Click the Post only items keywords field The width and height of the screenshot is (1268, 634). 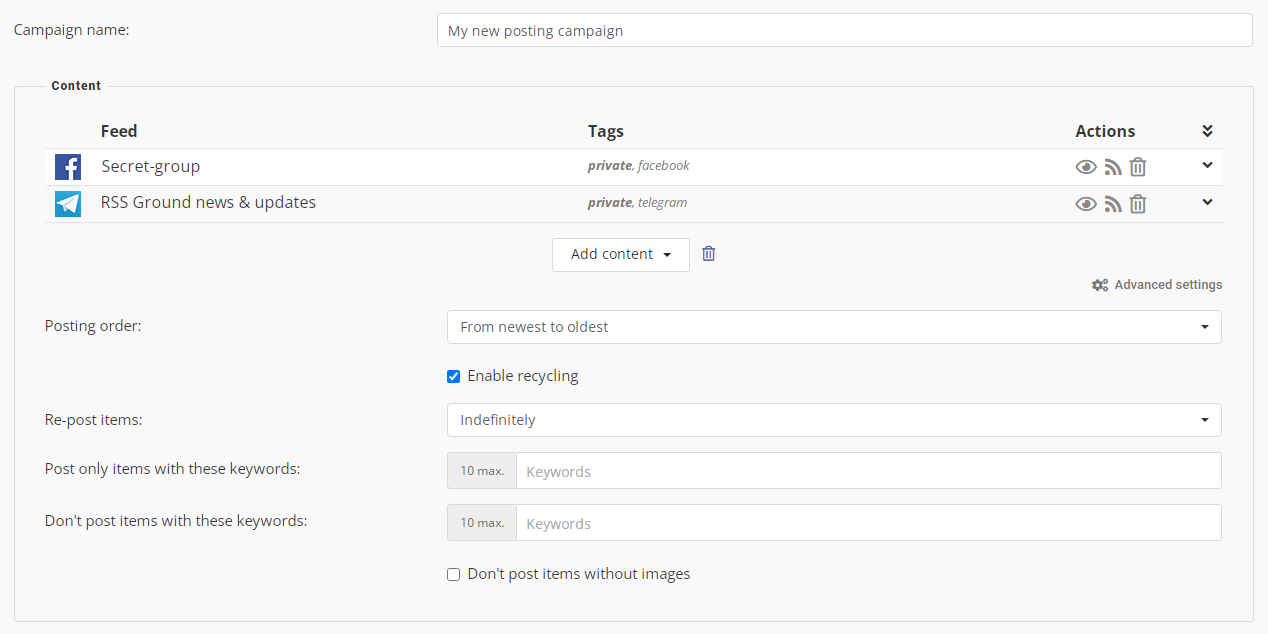(868, 471)
